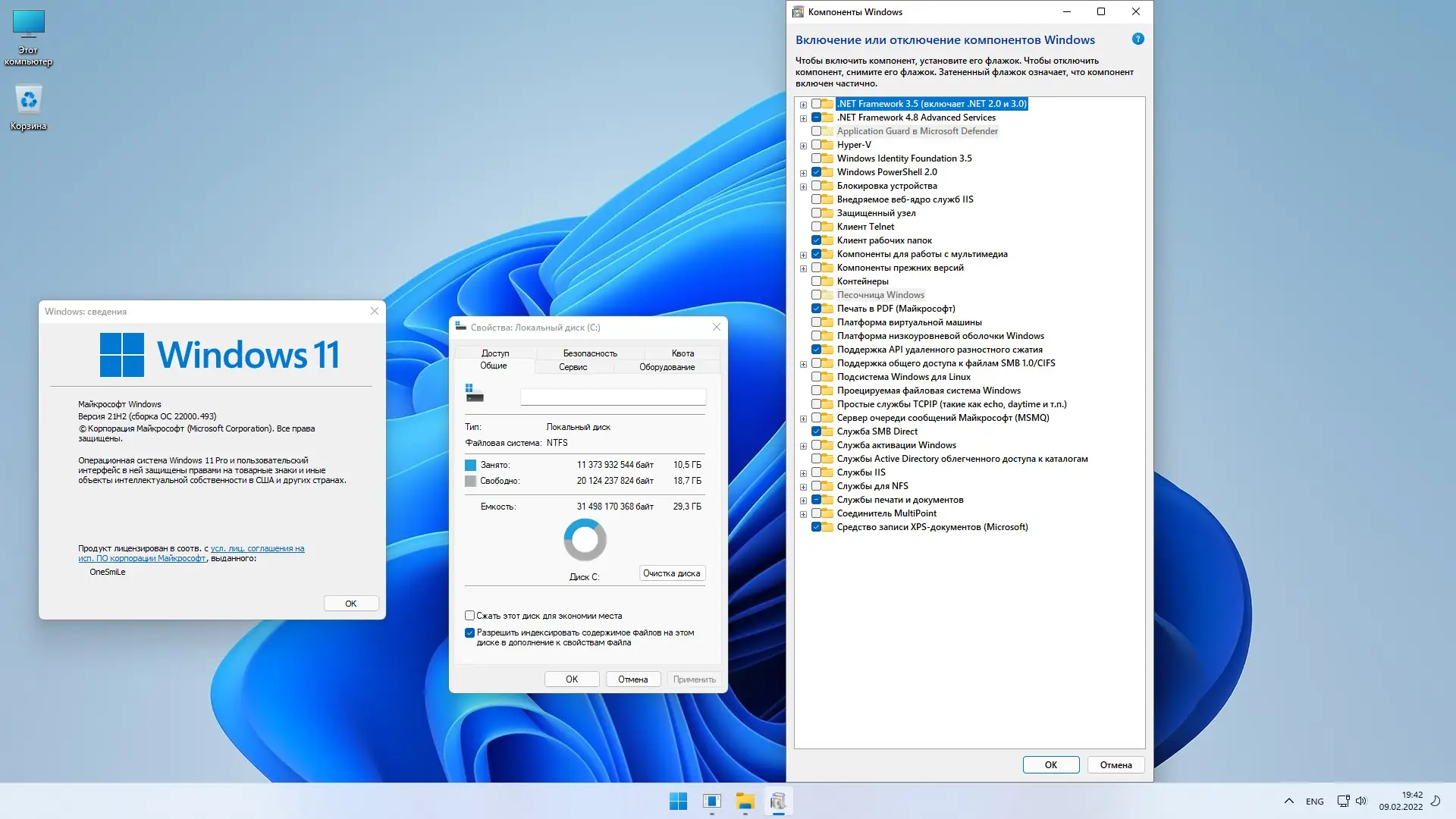
Task: Uncheck Windows PowerShell 2.0 component
Action: click(x=817, y=172)
